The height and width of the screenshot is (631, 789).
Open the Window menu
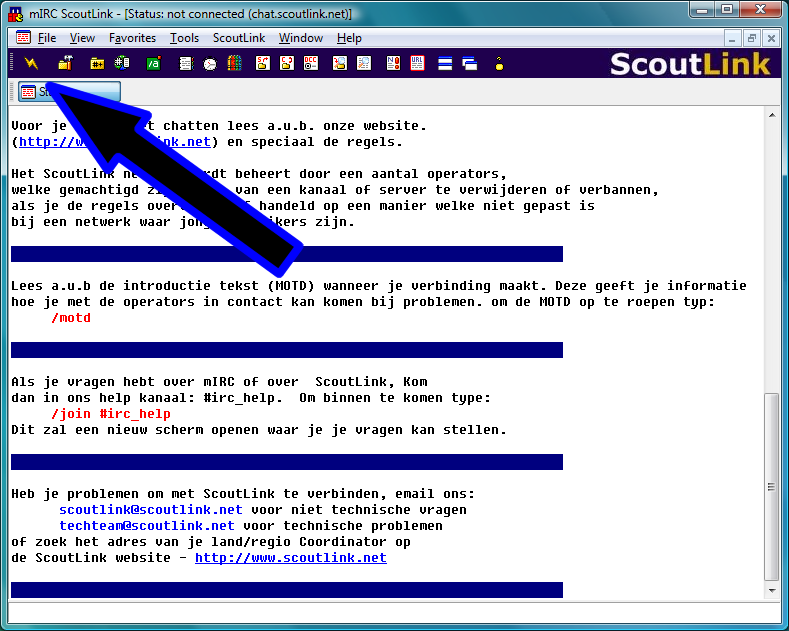pos(301,38)
